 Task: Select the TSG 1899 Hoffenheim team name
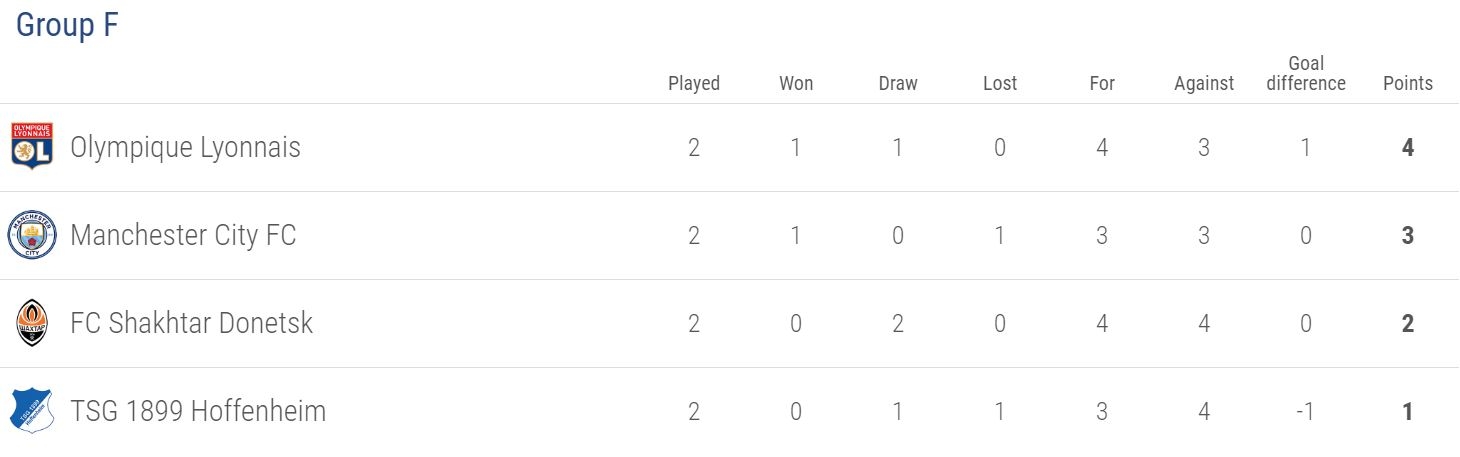click(x=198, y=412)
